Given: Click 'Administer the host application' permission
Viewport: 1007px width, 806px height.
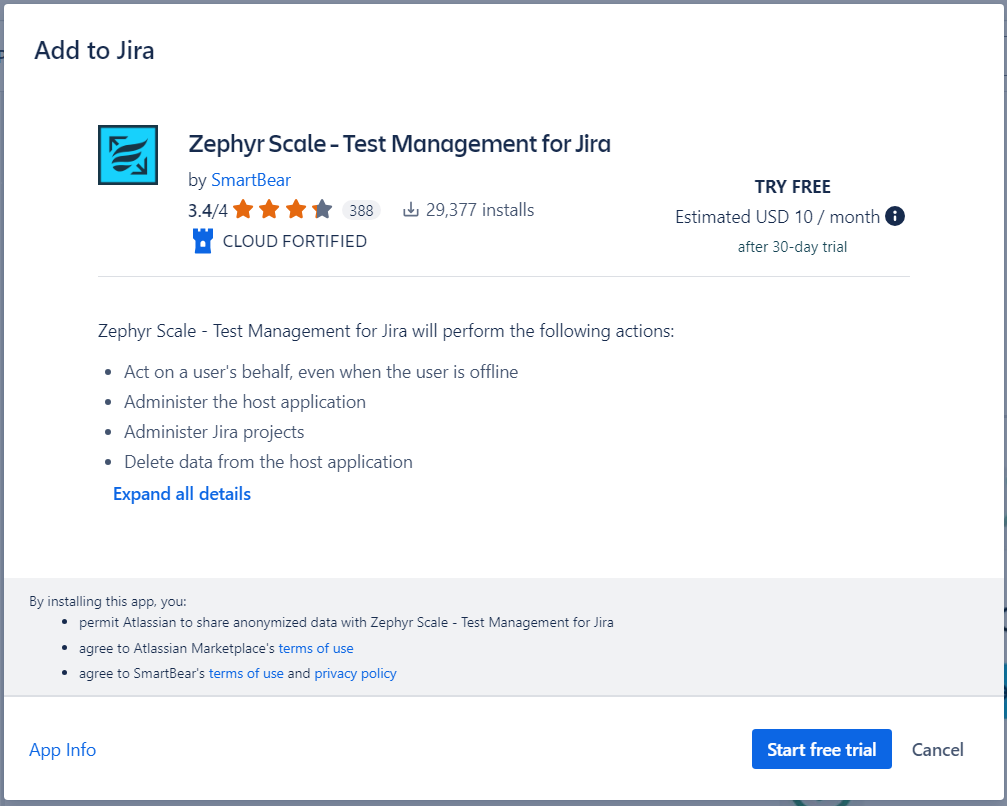Looking at the screenshot, I should [245, 402].
